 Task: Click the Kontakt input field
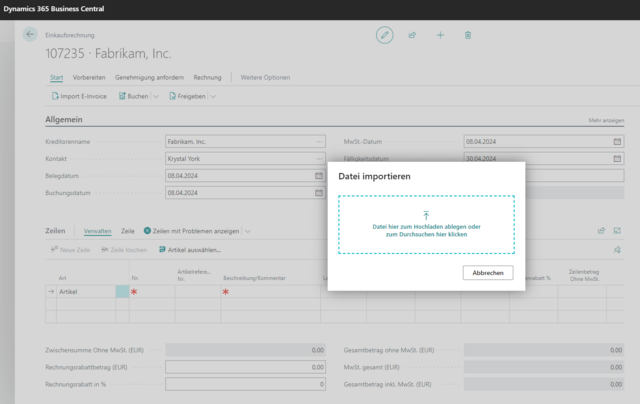pyautogui.click(x=245, y=159)
